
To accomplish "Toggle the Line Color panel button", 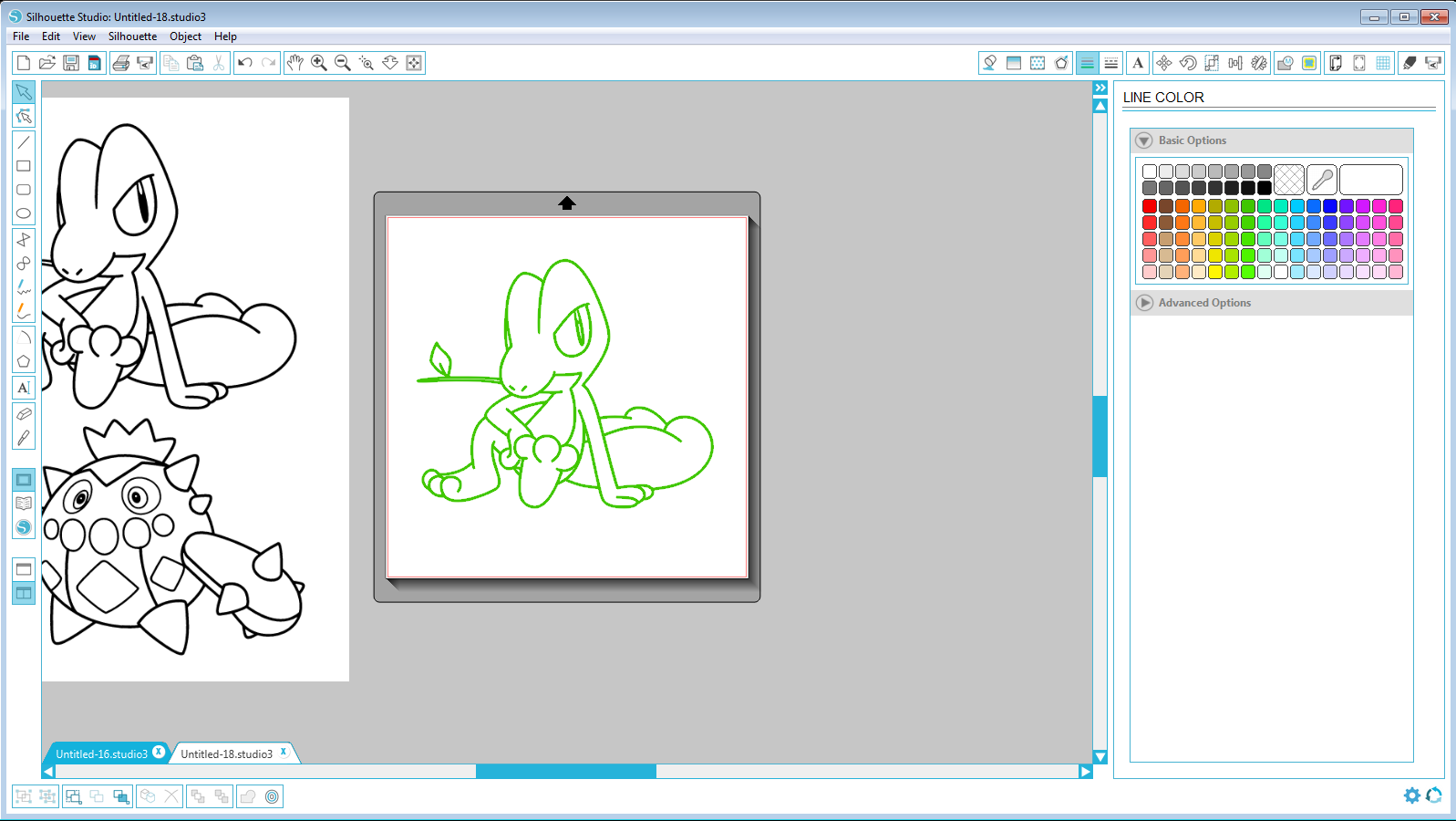I will pos(1087,63).
